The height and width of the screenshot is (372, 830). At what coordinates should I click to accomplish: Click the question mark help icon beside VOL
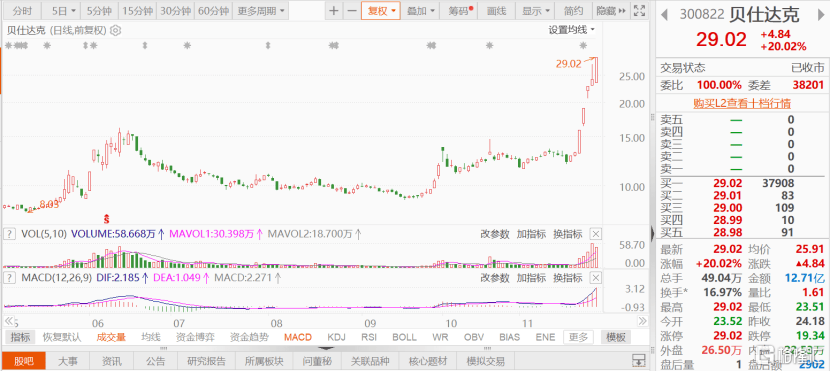[9, 234]
